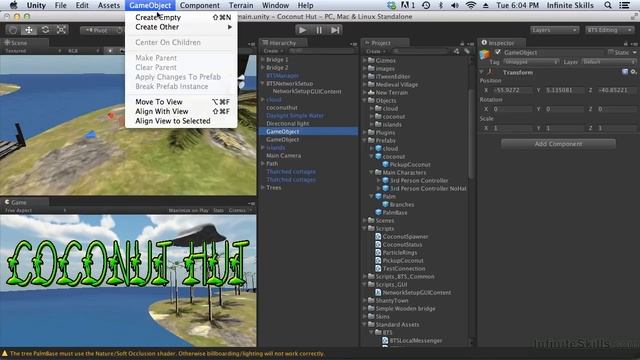640x360 pixels.
Task: Click the Add Component button
Action: [558, 144]
